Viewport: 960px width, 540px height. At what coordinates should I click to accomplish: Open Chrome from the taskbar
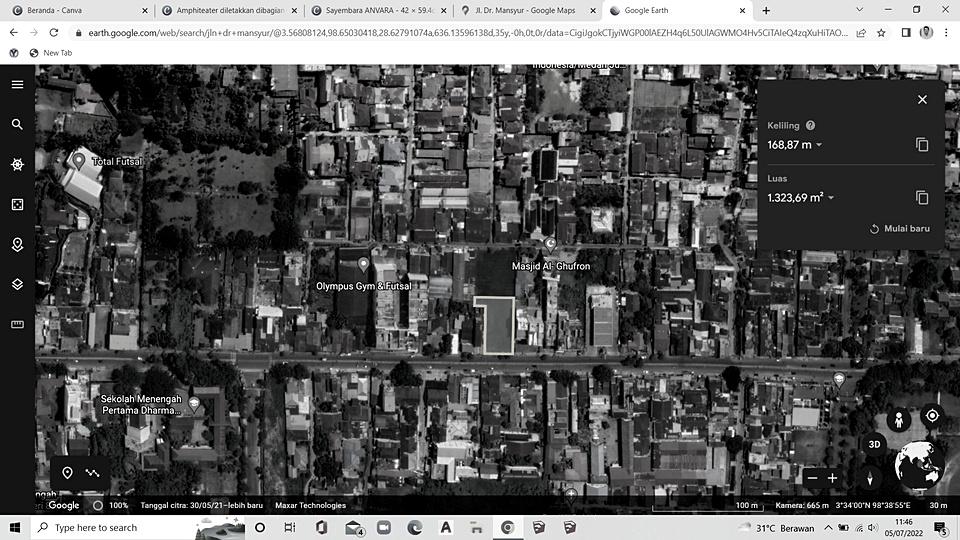tap(508, 527)
